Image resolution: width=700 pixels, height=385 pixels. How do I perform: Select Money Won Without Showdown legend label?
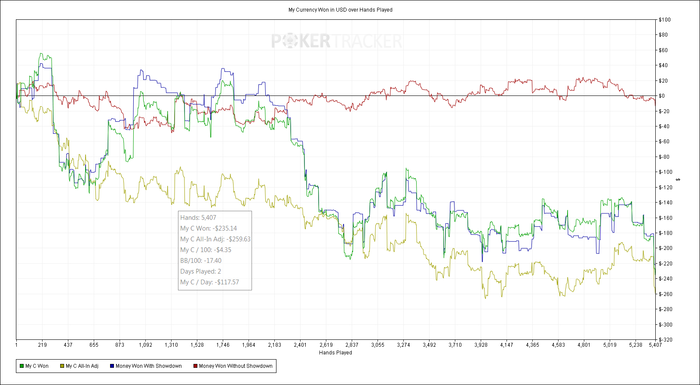click(x=236, y=366)
